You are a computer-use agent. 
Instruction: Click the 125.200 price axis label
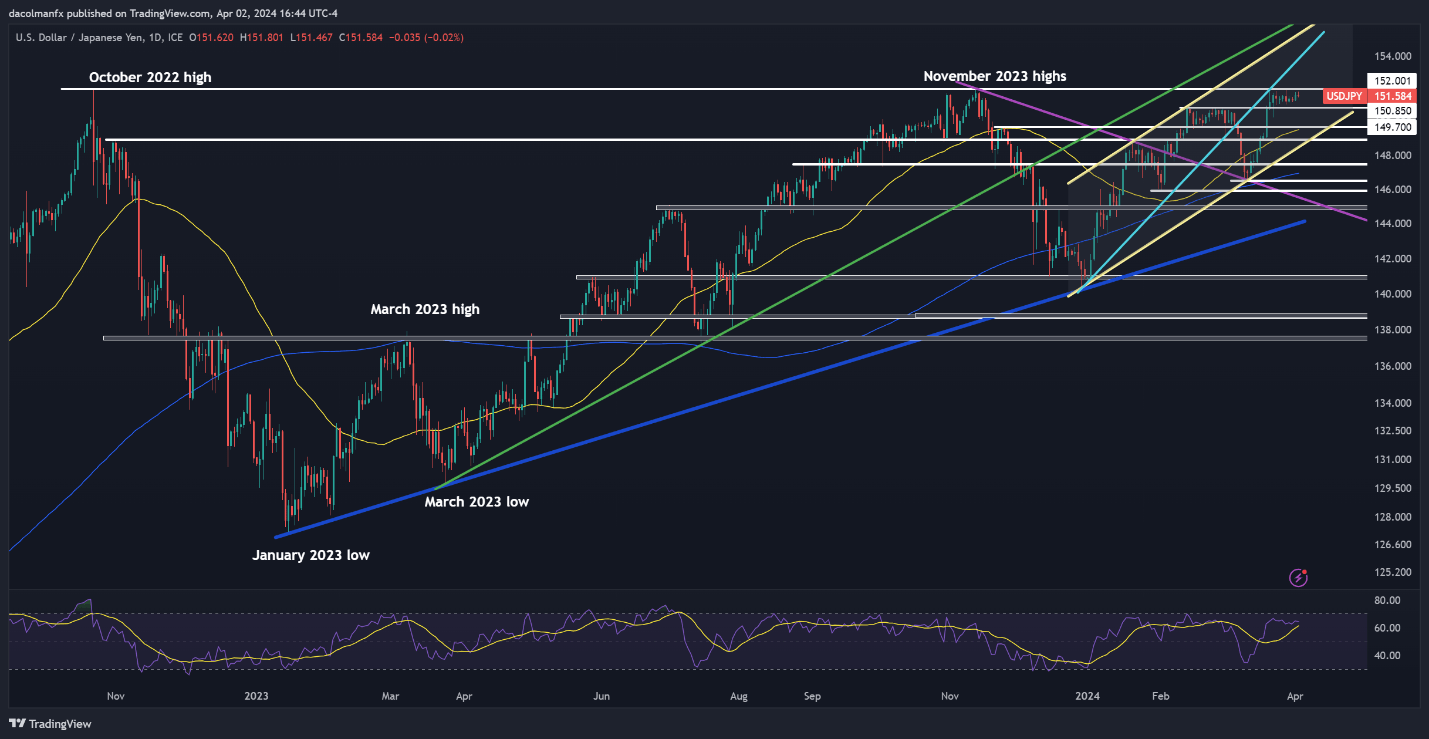coord(1392,573)
